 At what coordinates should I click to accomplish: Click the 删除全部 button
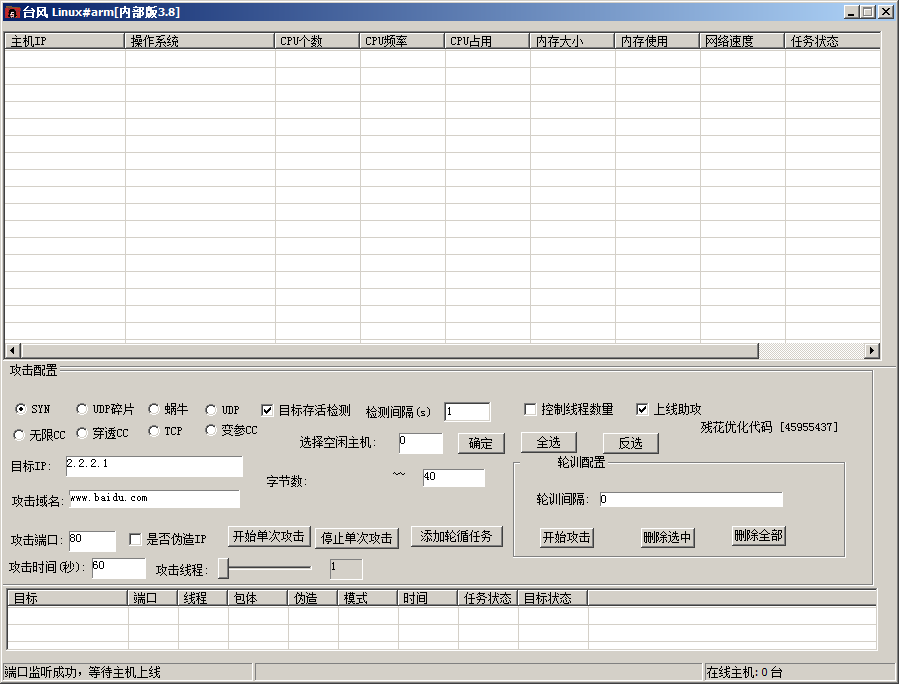point(758,536)
